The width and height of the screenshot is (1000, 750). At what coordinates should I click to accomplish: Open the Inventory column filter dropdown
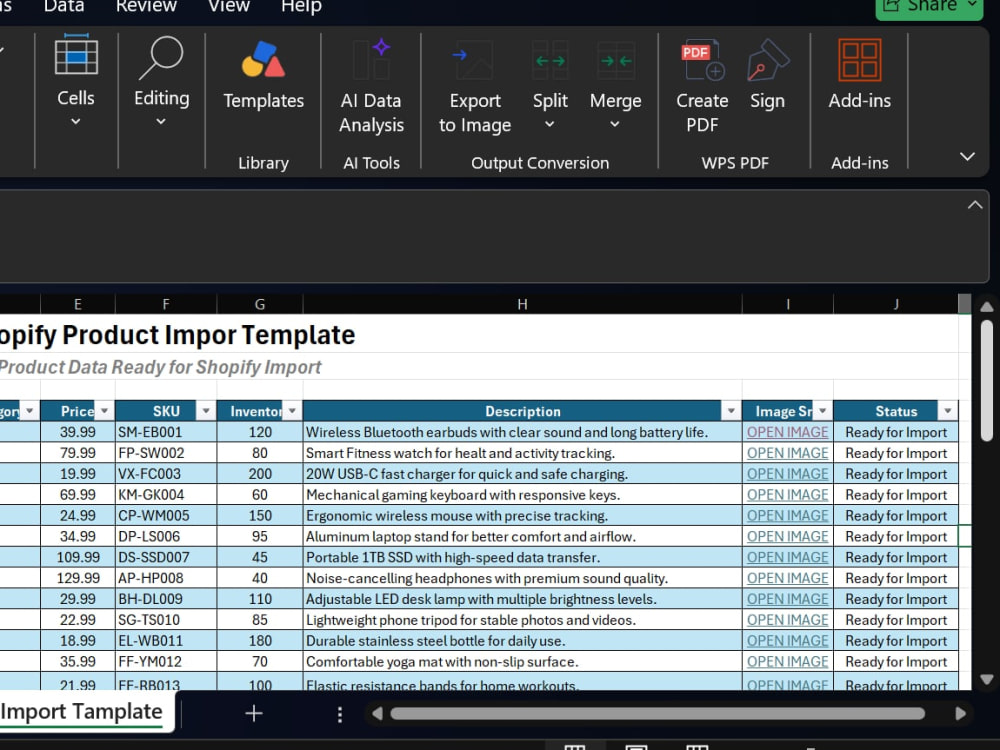pos(292,411)
